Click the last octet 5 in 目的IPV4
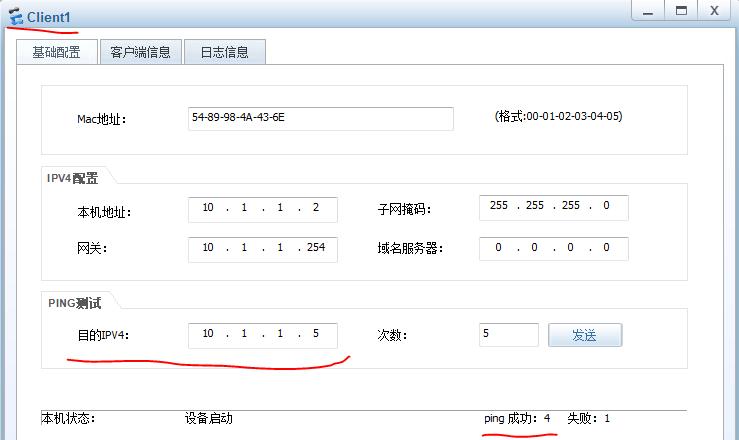This screenshot has height=440, width=739. [x=316, y=334]
